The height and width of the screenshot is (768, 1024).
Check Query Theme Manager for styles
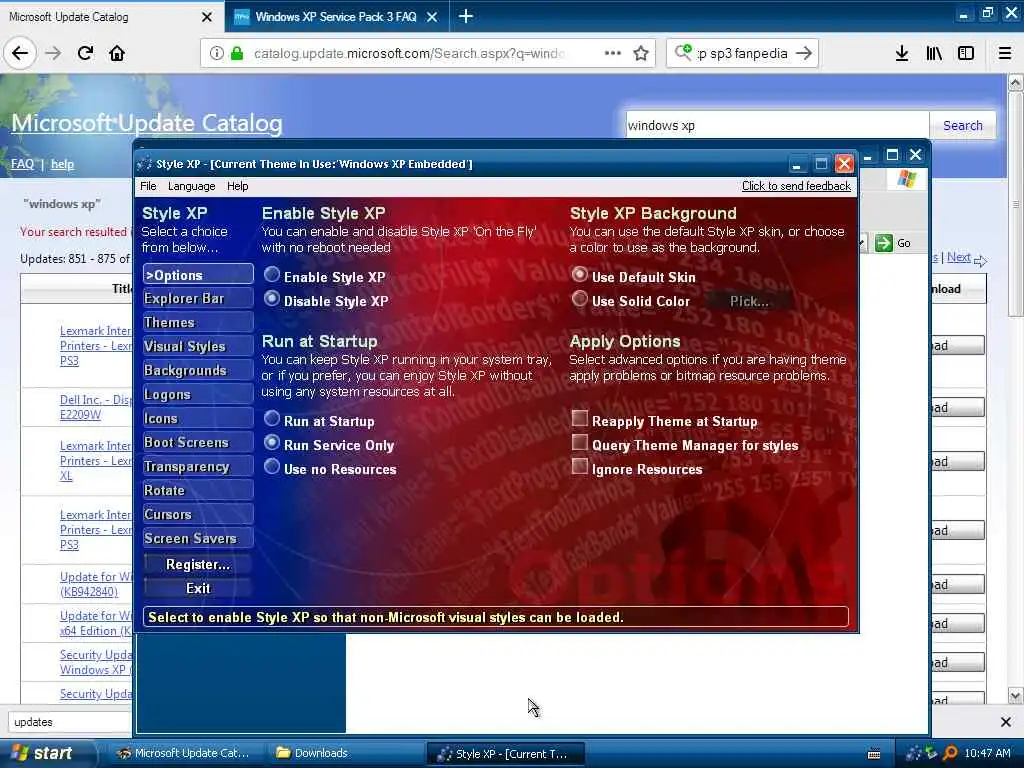(x=579, y=443)
